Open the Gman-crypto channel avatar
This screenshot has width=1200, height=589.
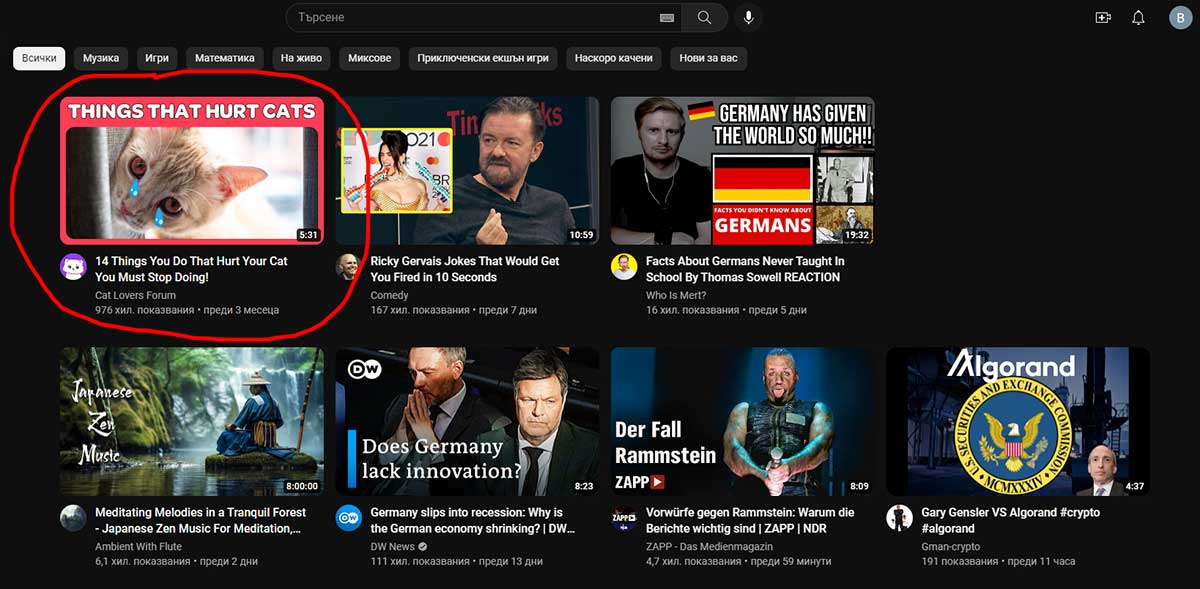(899, 518)
